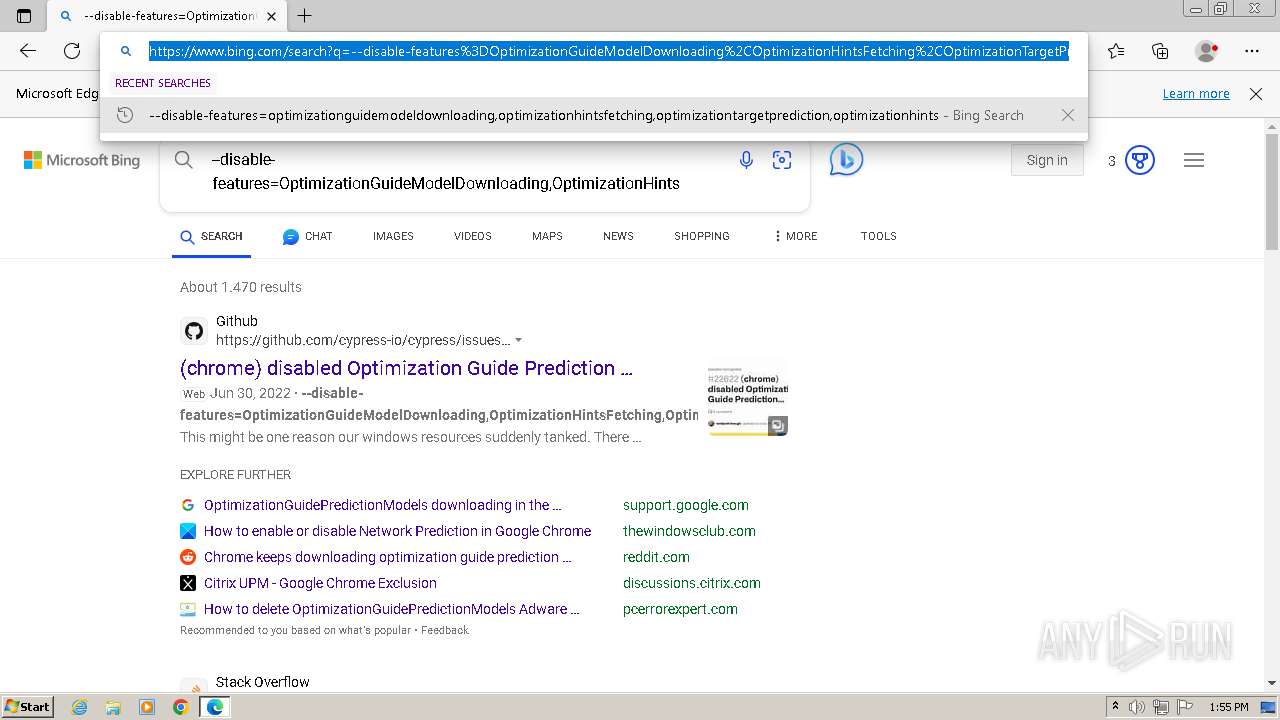Go back with the browser back arrow
The image size is (1280, 720).
pos(28,51)
